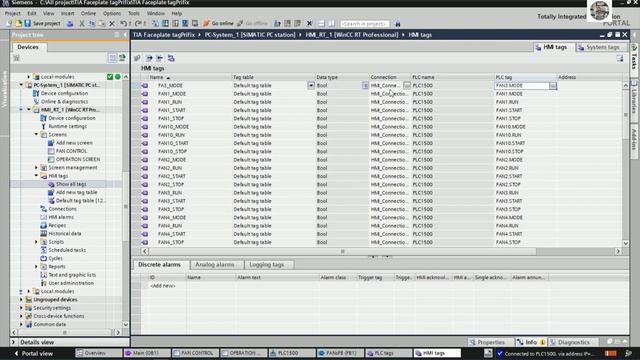Image resolution: width=640 pixels, height=360 pixels.
Task: Open OPERATION SCREEN in project tree
Action: tap(78, 159)
